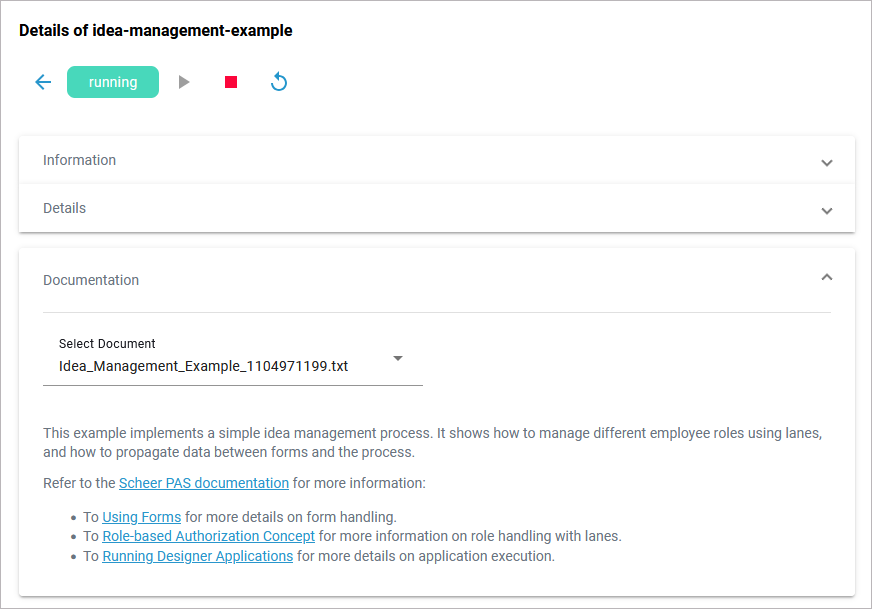Expand the Details section chevron
This screenshot has height=609, width=872.
point(826,210)
